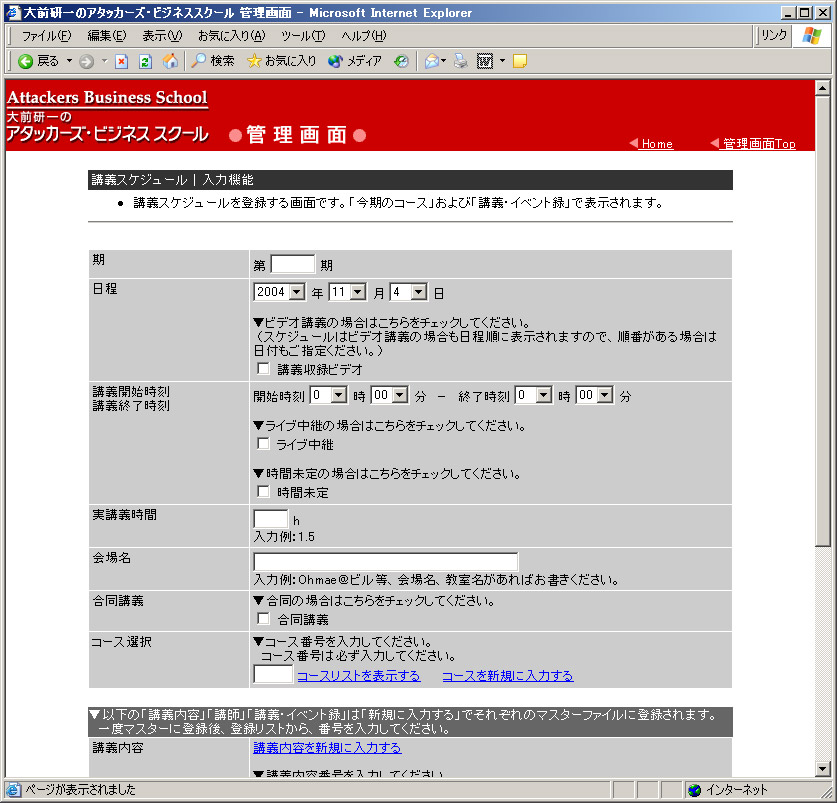The image size is (837, 803).
Task: Open the start minute dropdown
Action: [x=390, y=395]
